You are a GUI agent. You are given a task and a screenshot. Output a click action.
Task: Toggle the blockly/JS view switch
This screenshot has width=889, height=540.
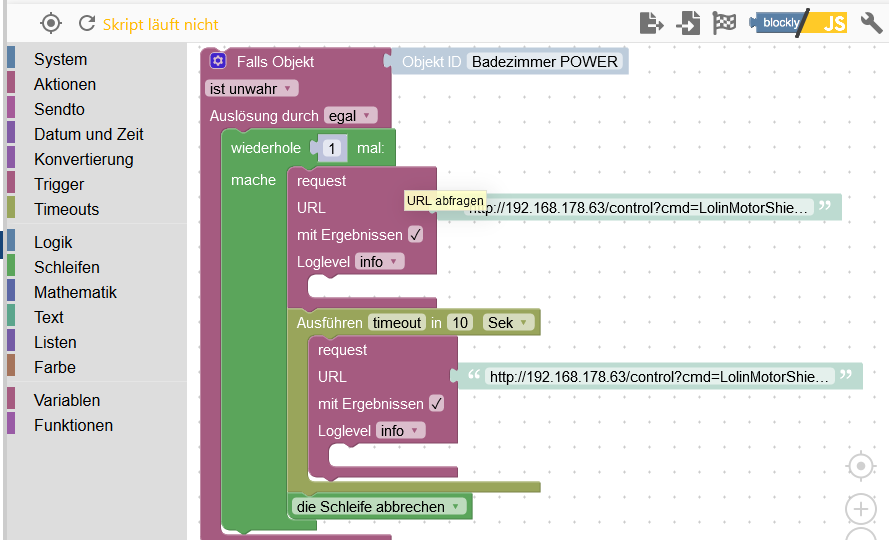click(798, 23)
